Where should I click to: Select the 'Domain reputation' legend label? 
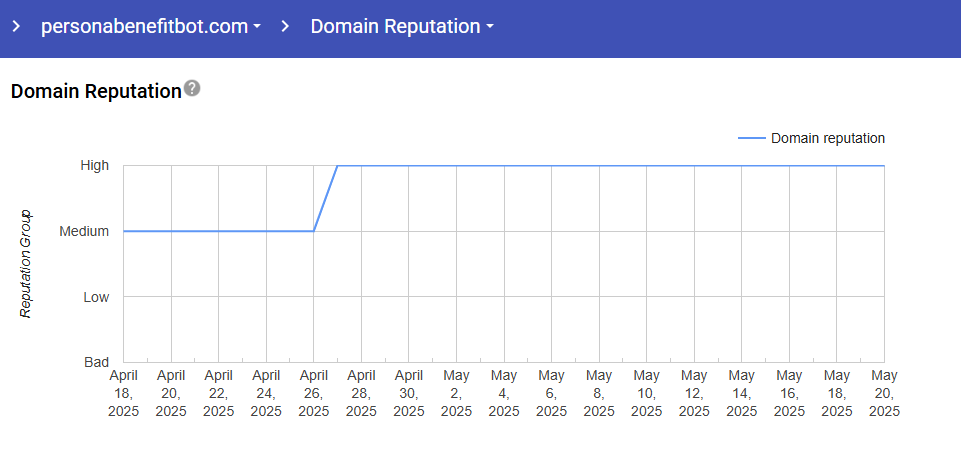(827, 139)
